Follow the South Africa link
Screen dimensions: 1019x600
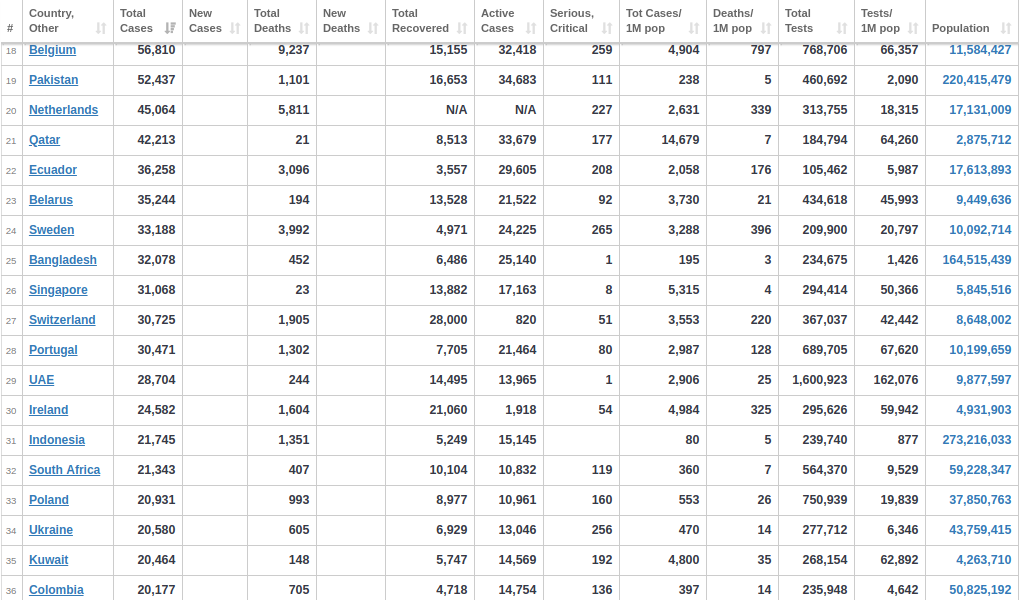pos(64,469)
